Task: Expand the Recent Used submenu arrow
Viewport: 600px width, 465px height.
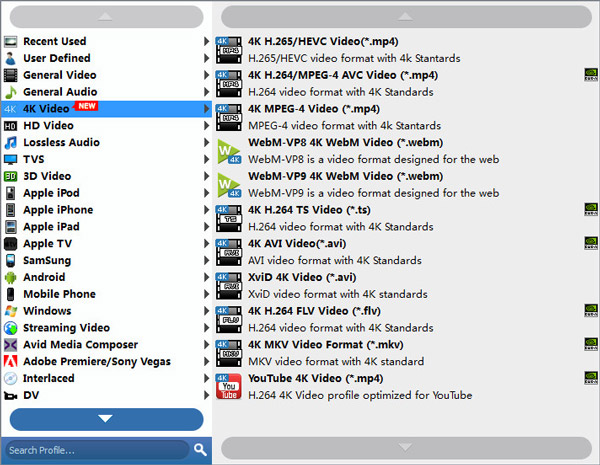Action: click(207, 41)
